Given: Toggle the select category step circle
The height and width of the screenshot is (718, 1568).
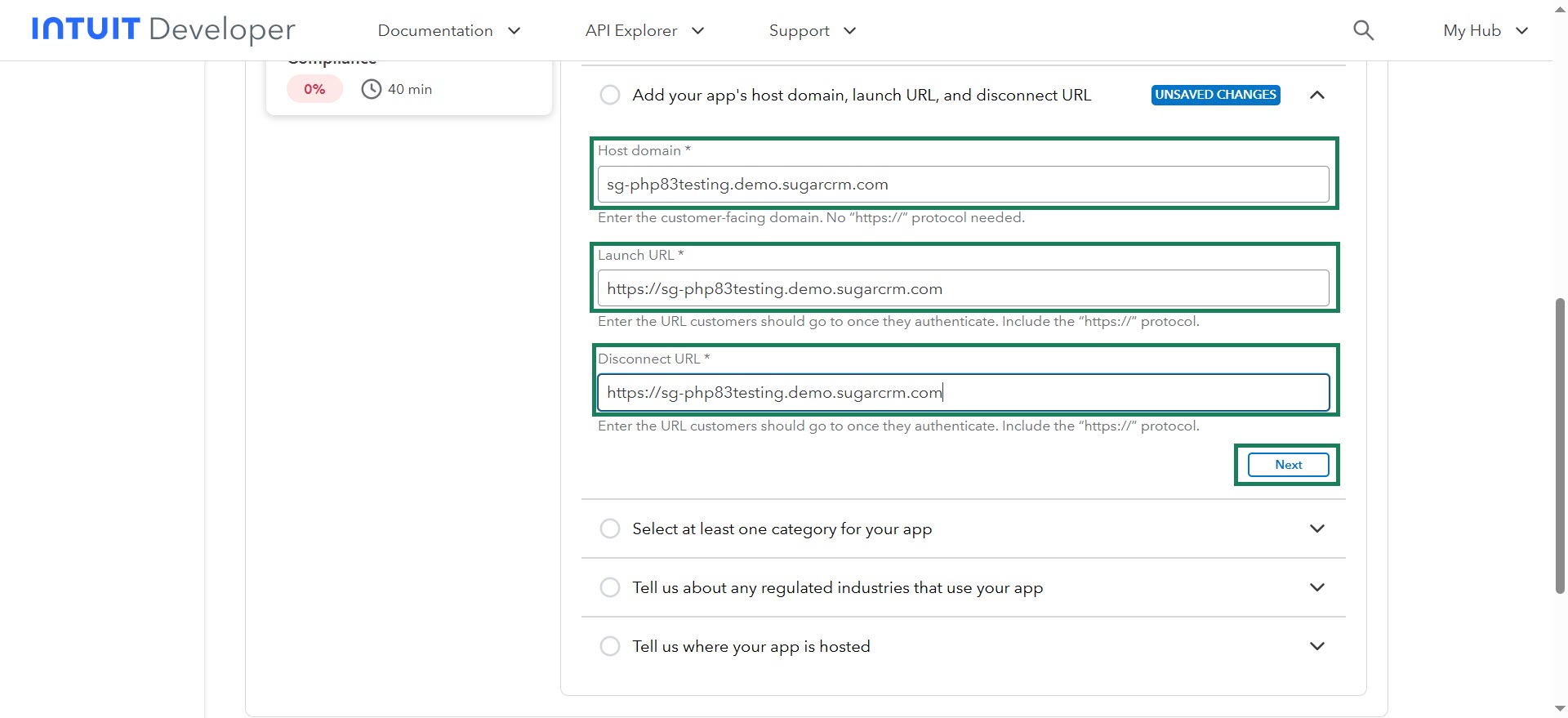Looking at the screenshot, I should pos(610,528).
